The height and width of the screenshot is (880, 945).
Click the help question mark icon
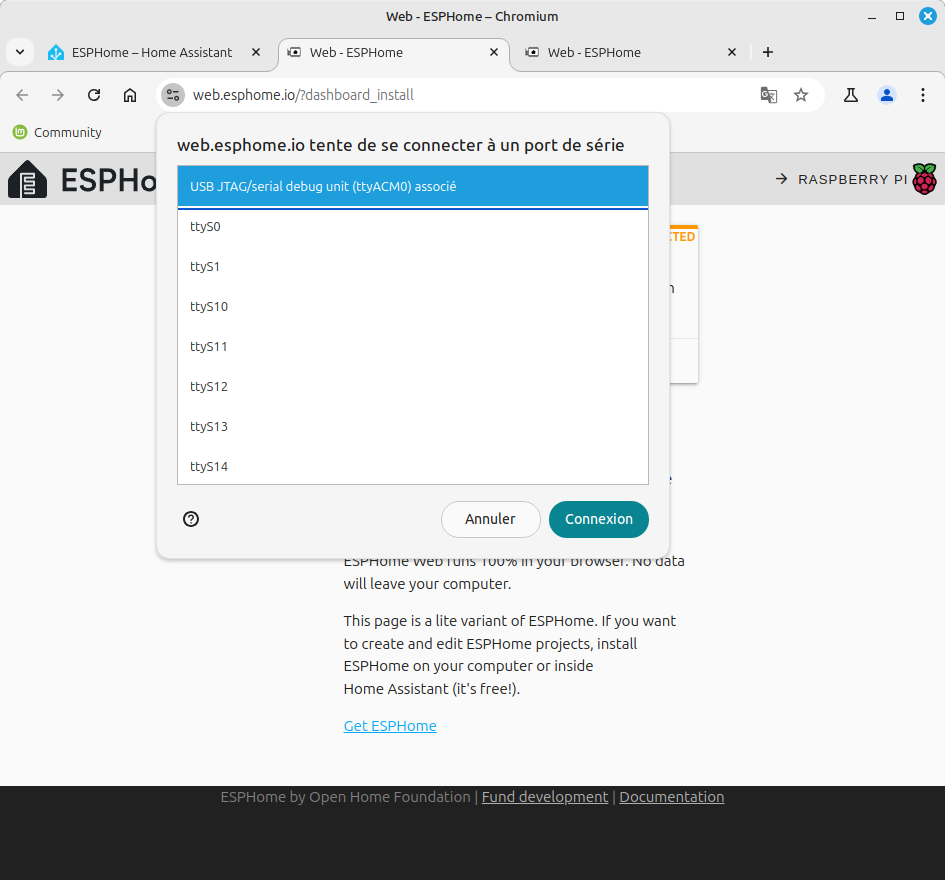191,519
